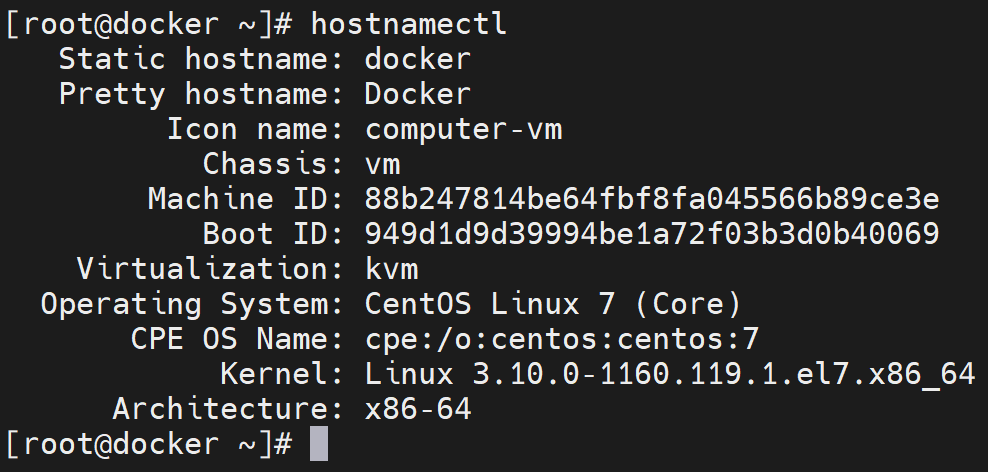Click the Machine ID hash value
This screenshot has width=988, height=472.
pos(652,199)
